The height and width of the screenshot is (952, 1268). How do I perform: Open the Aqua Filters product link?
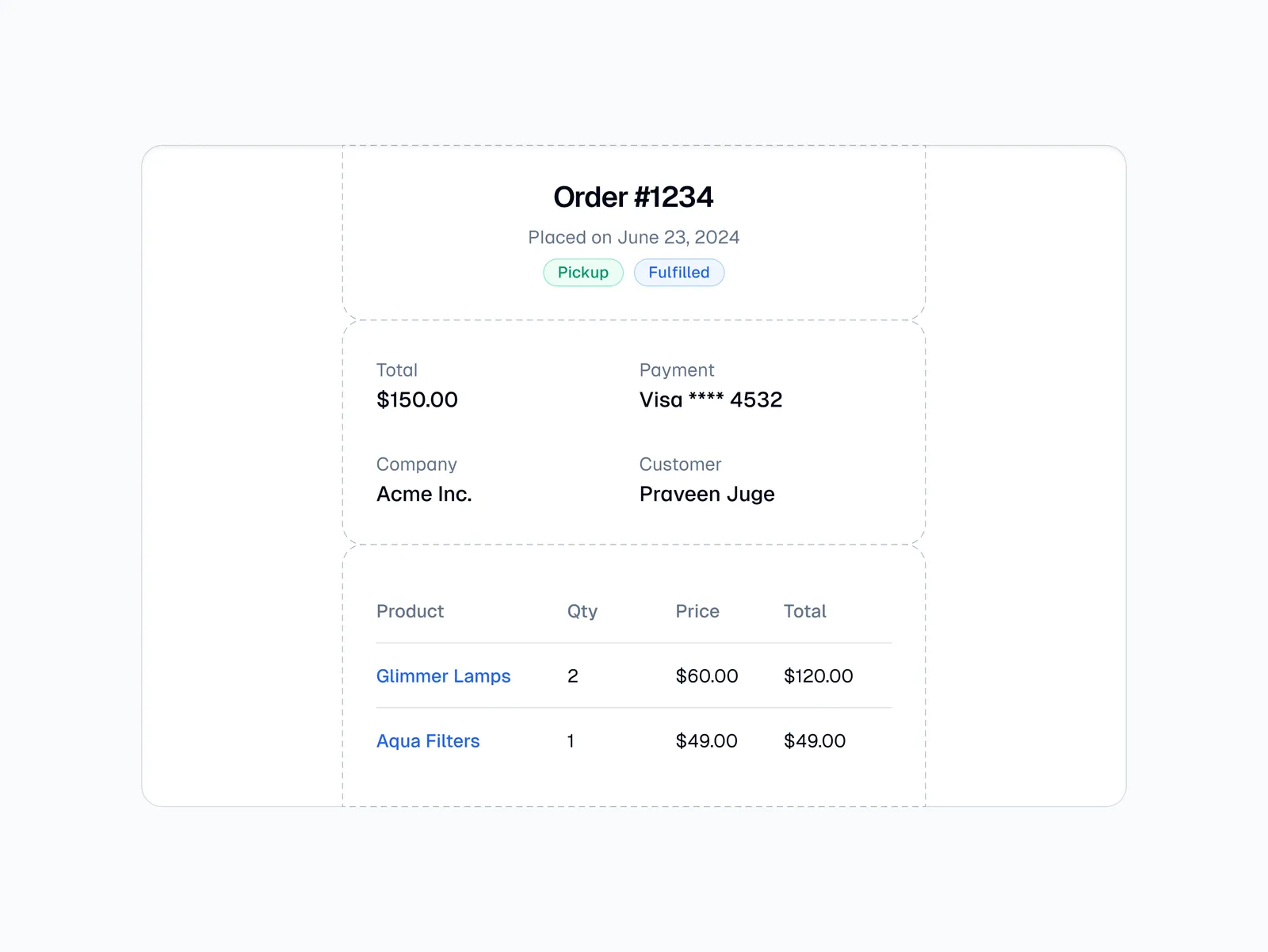(x=428, y=741)
